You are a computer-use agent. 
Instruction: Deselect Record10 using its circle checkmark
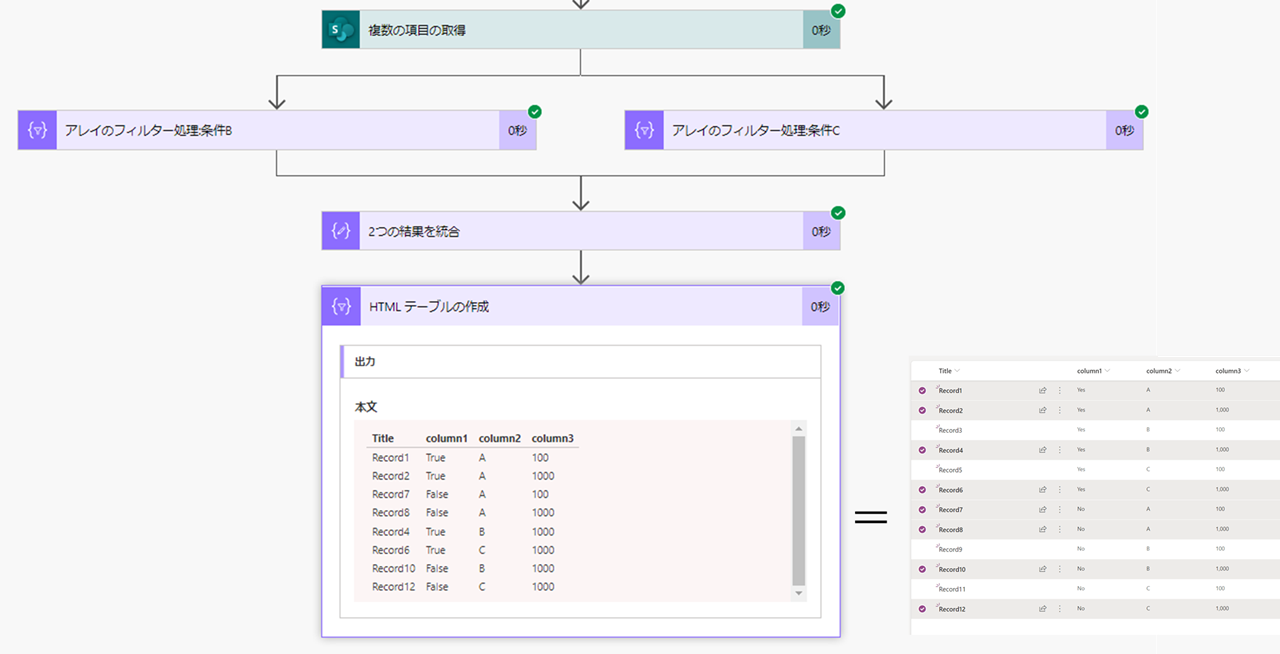pos(922,569)
